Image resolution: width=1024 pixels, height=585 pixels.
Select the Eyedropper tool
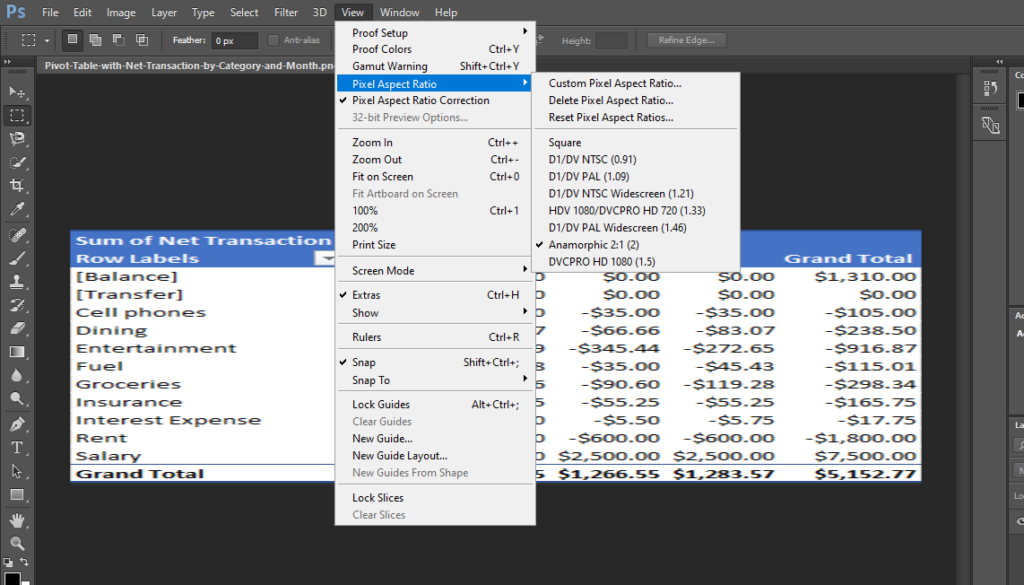17,209
